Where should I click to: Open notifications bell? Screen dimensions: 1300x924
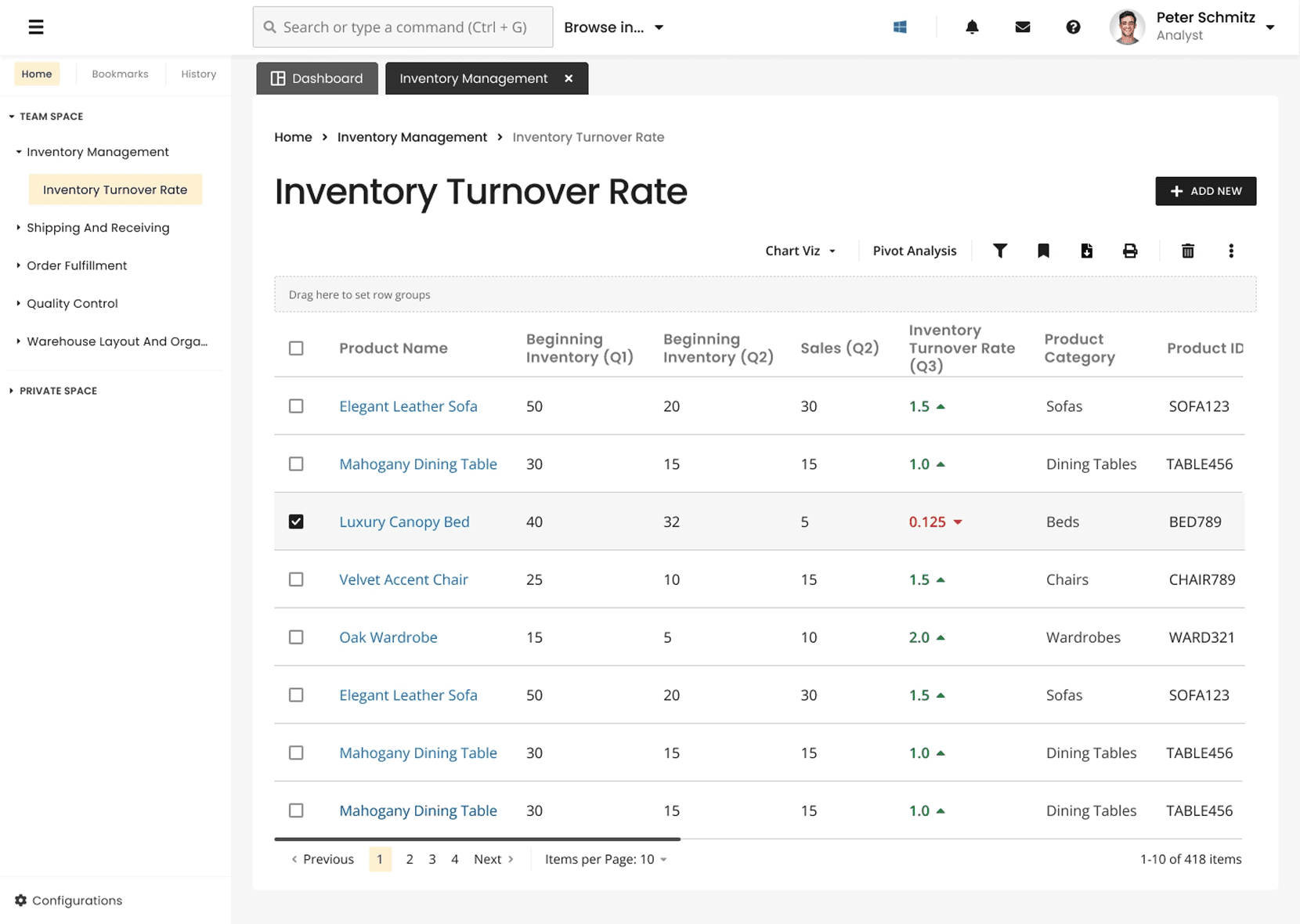coord(972,27)
